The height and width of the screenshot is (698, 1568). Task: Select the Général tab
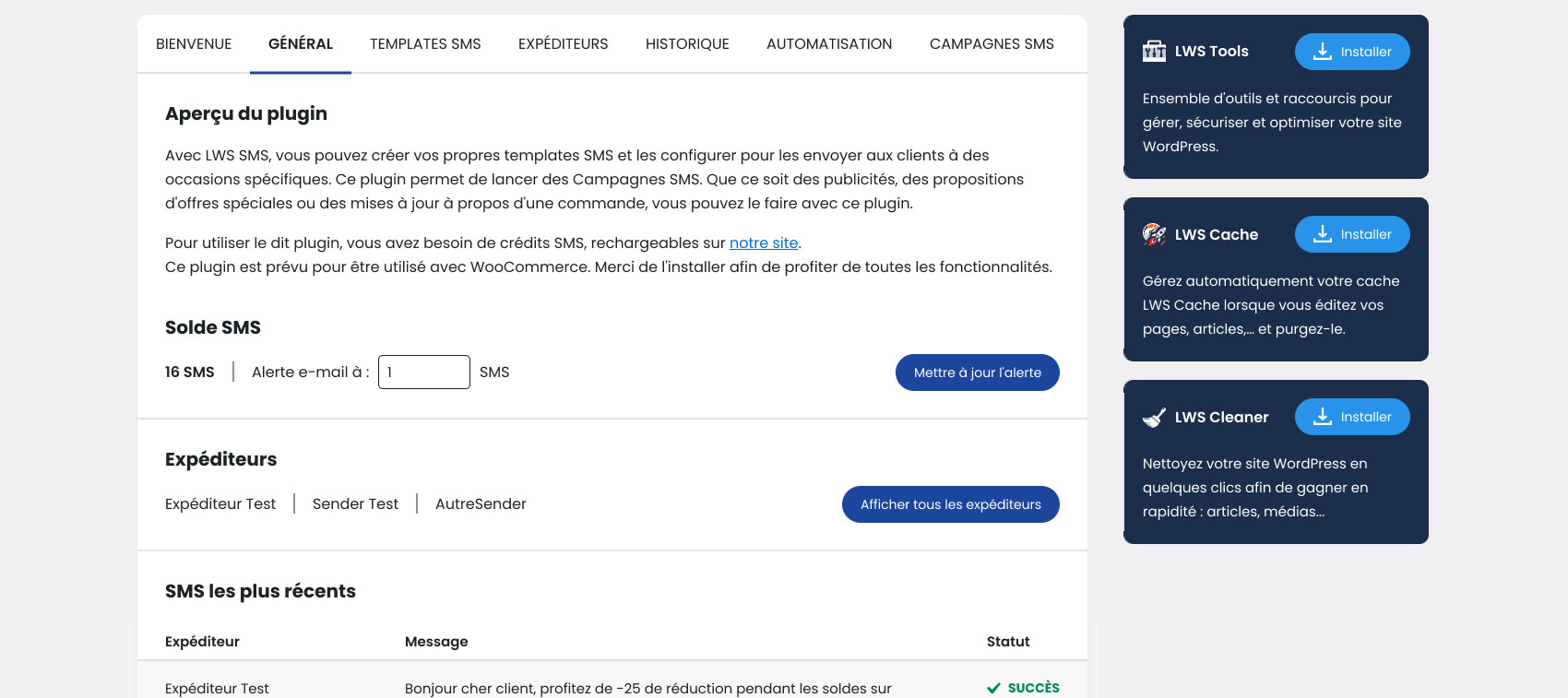pos(301,44)
